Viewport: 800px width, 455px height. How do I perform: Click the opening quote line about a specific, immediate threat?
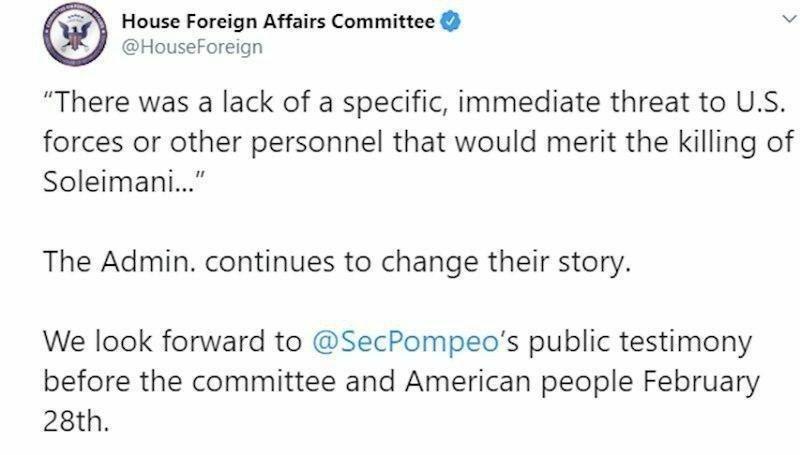[414, 103]
